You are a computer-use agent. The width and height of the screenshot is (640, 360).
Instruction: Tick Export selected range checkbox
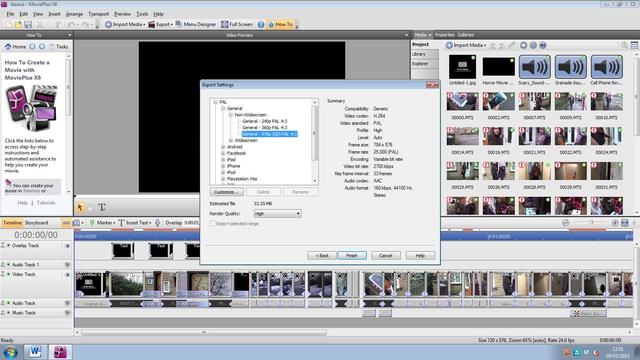[x=212, y=224]
